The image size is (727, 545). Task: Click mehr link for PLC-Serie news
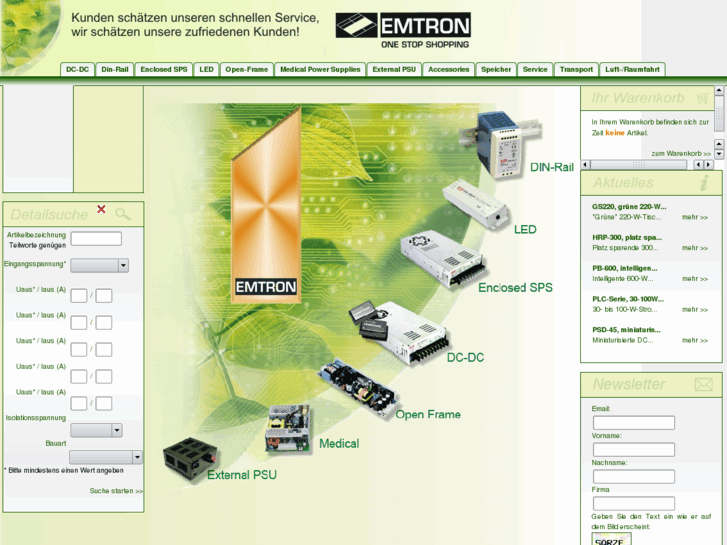tap(695, 309)
